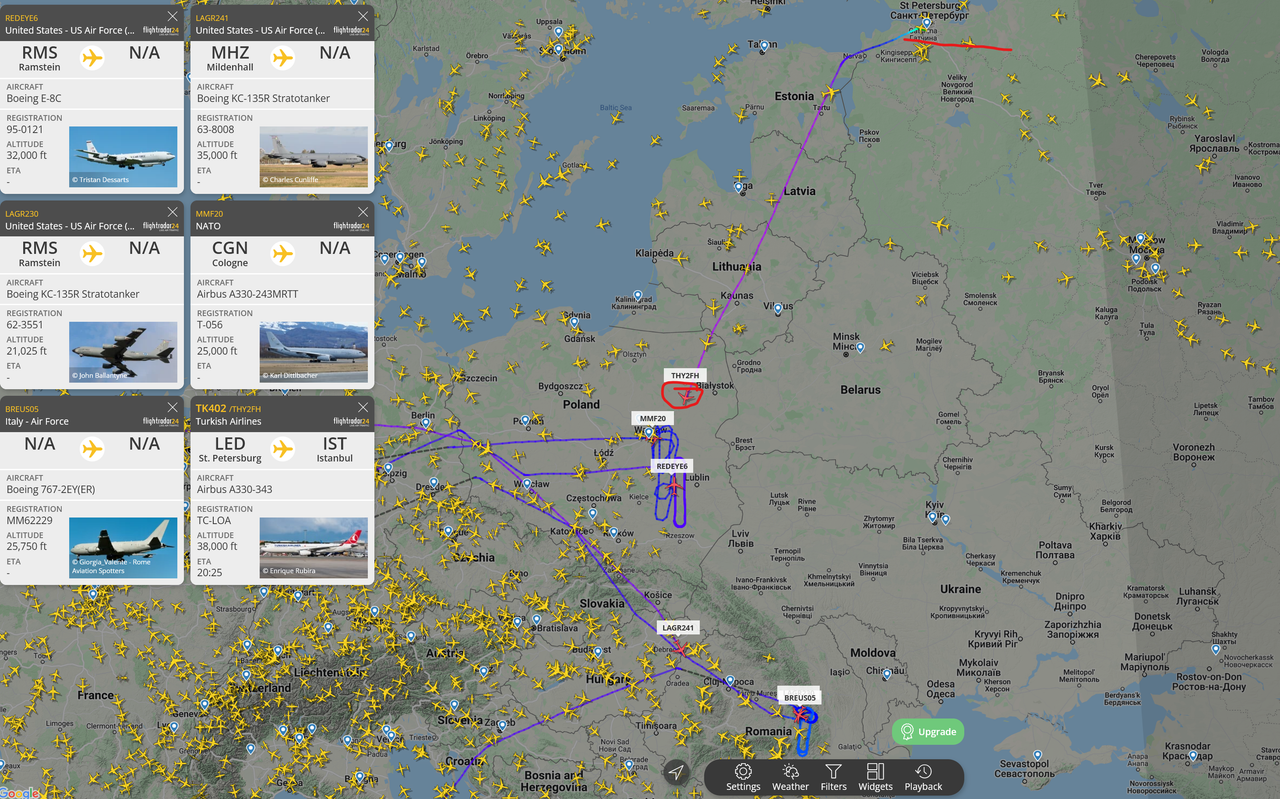The height and width of the screenshot is (799, 1280).
Task: Close the REDEYE6 flight card
Action: [173, 17]
